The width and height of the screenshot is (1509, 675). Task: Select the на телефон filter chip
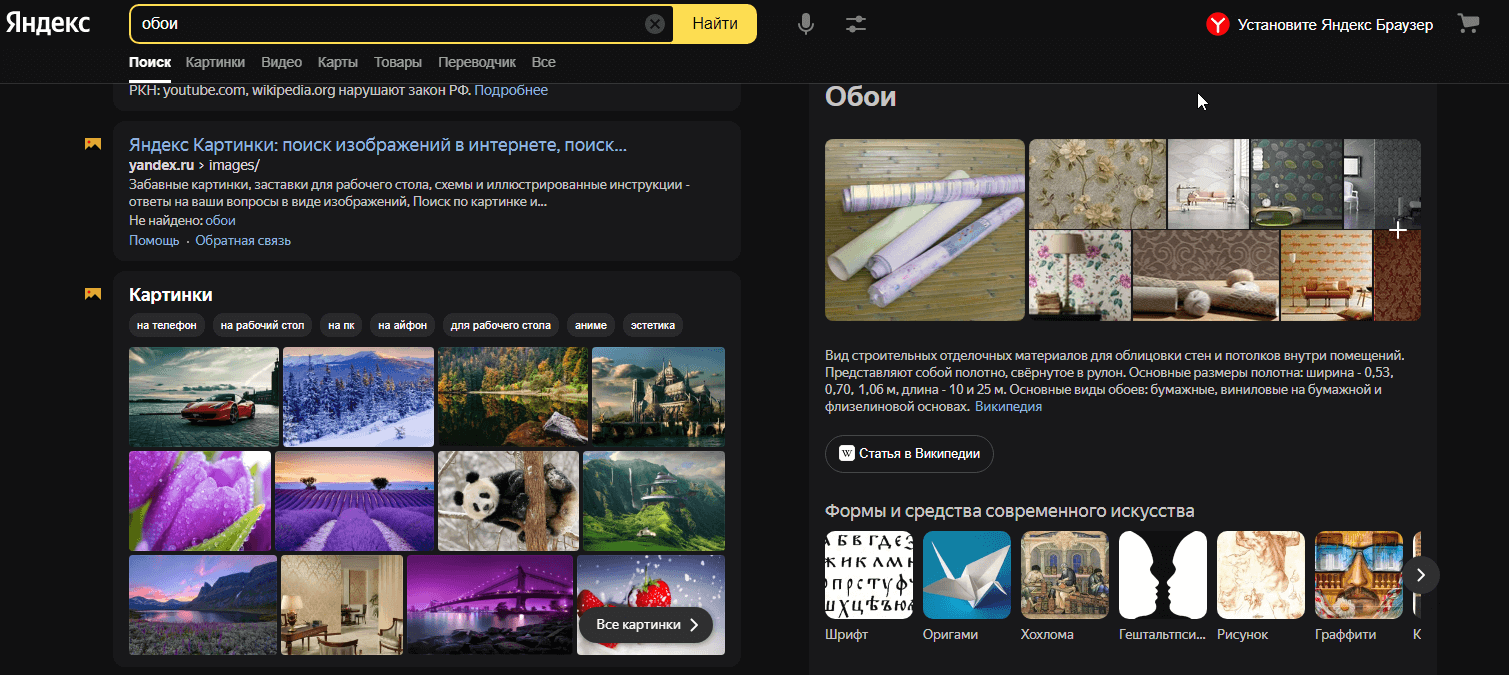click(x=168, y=325)
